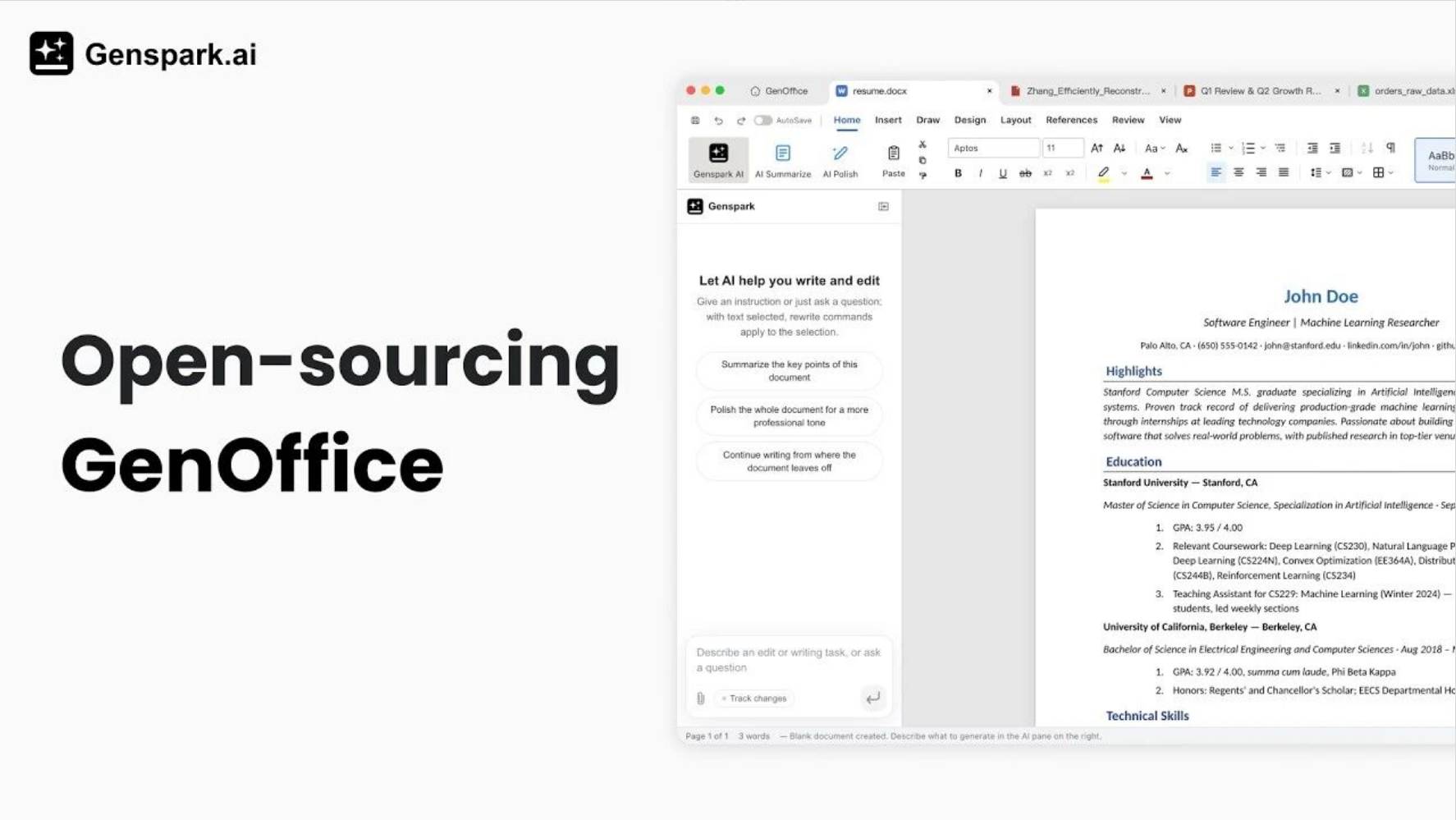The image size is (1456, 820).
Task: Send the prompt with the return-arrow button
Action: (x=872, y=698)
